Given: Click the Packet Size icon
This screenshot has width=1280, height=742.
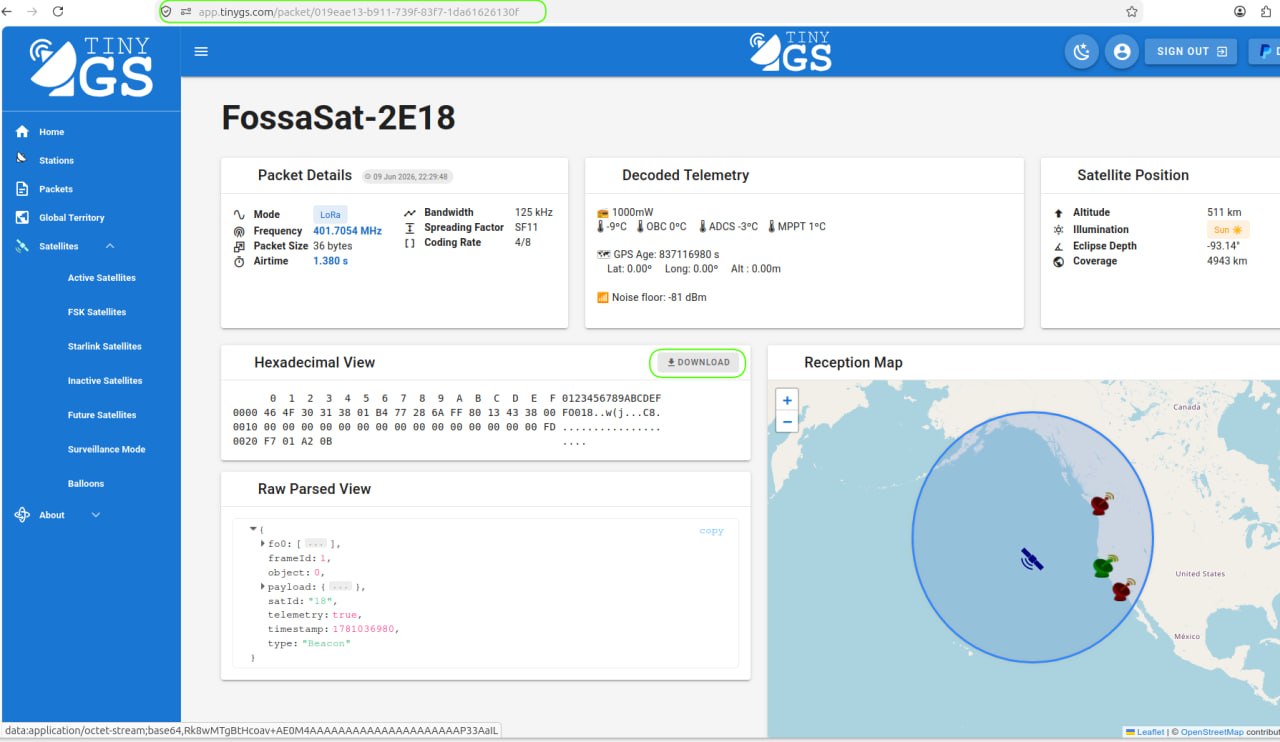Looking at the screenshot, I should [239, 246].
